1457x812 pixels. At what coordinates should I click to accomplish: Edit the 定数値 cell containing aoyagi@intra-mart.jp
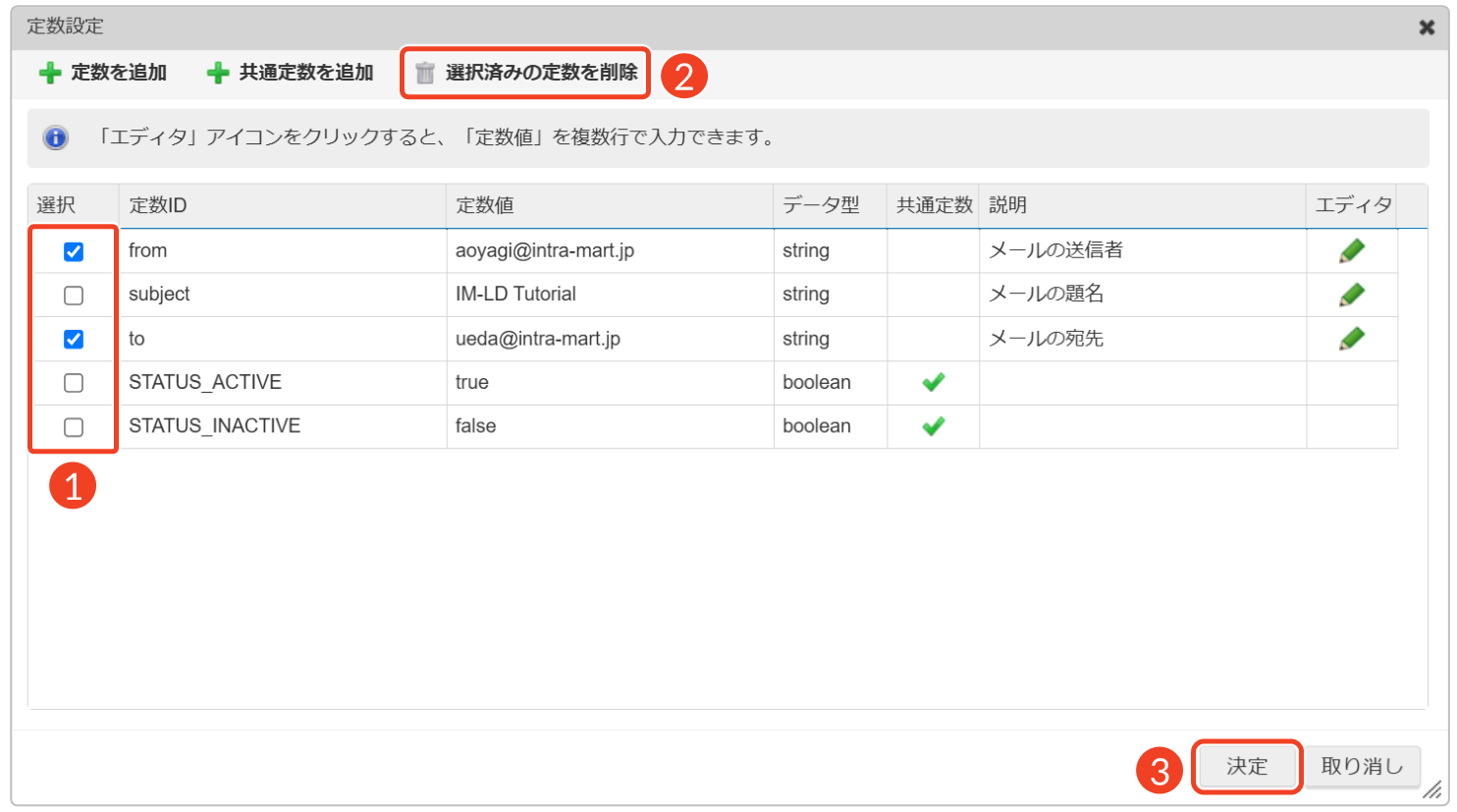click(609, 251)
